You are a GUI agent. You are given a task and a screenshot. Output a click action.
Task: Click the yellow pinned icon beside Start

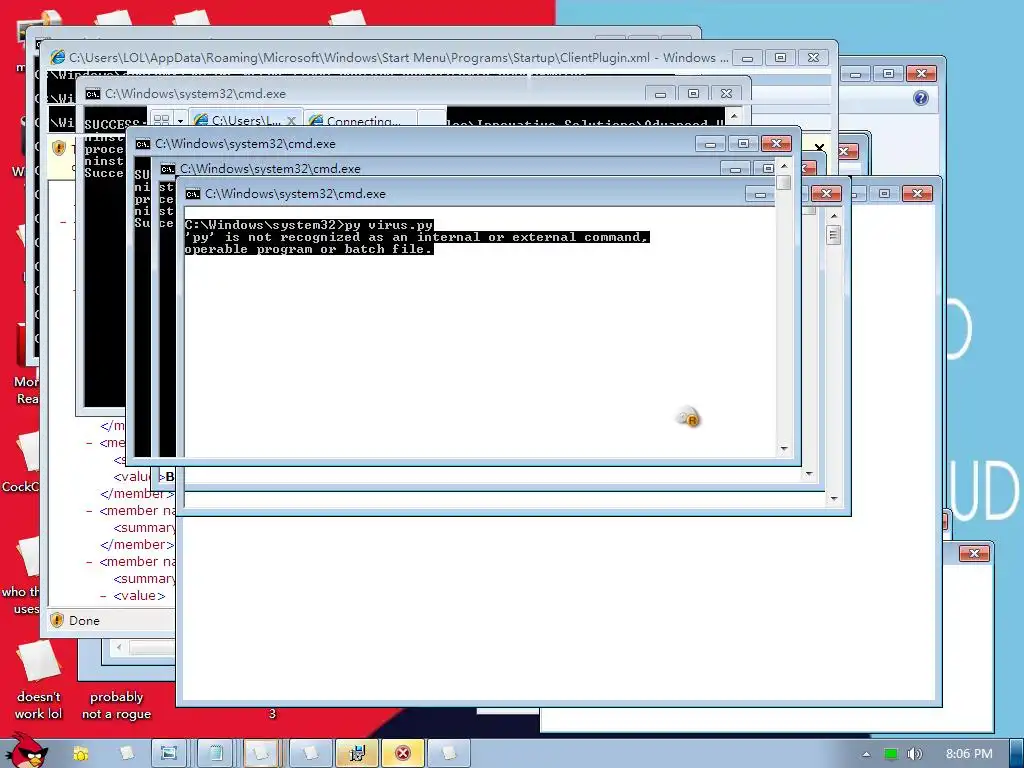tap(80, 754)
